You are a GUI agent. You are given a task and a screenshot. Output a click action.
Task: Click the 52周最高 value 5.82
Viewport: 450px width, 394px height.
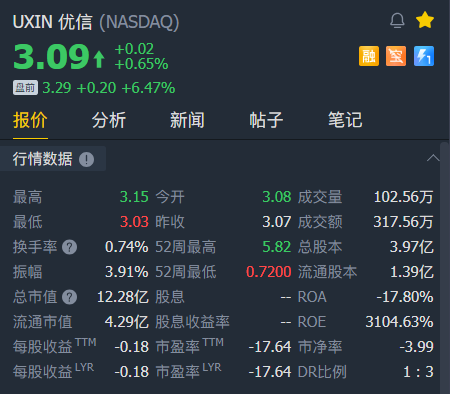[277, 247]
